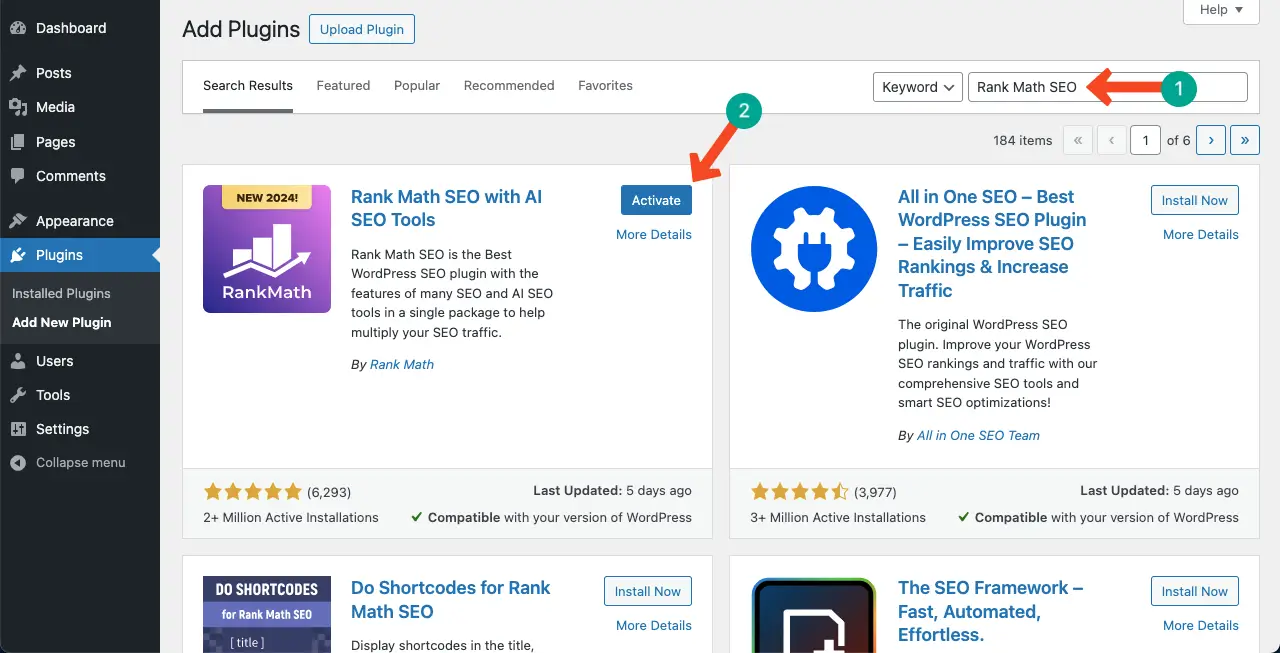Open the All in One SEO logo
This screenshot has height=653, width=1280.
(814, 249)
